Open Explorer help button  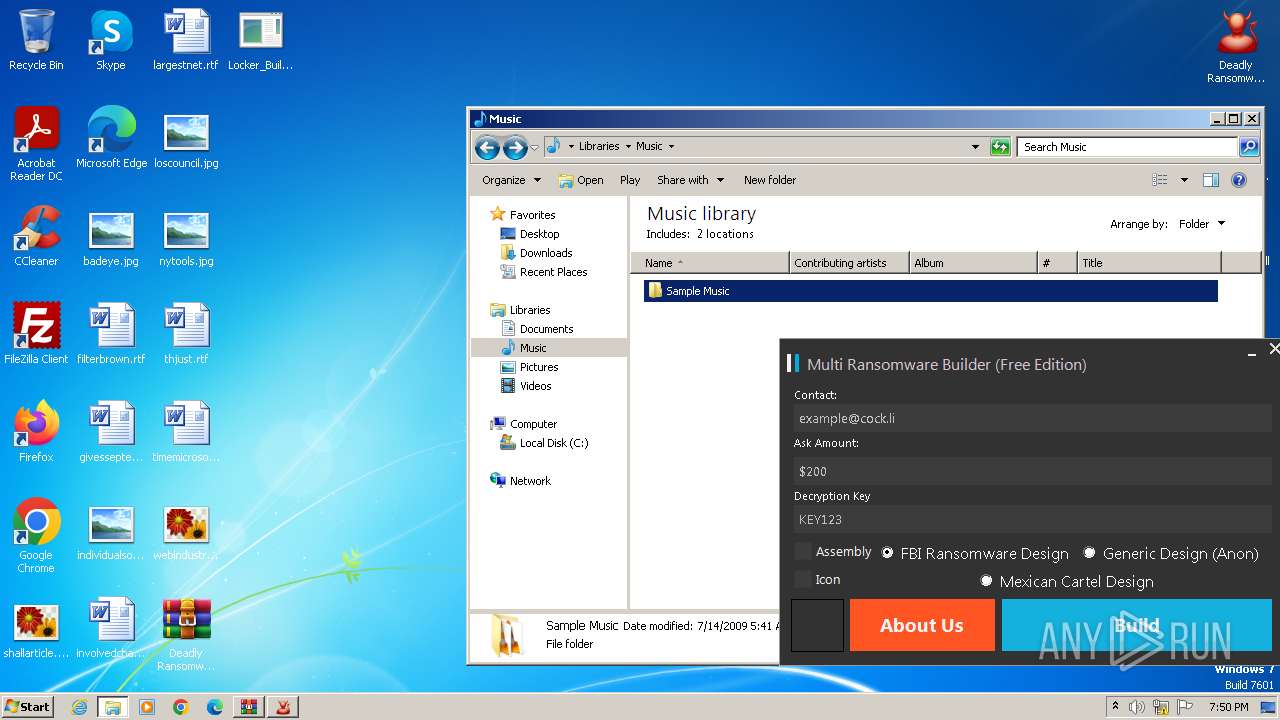tap(1239, 180)
